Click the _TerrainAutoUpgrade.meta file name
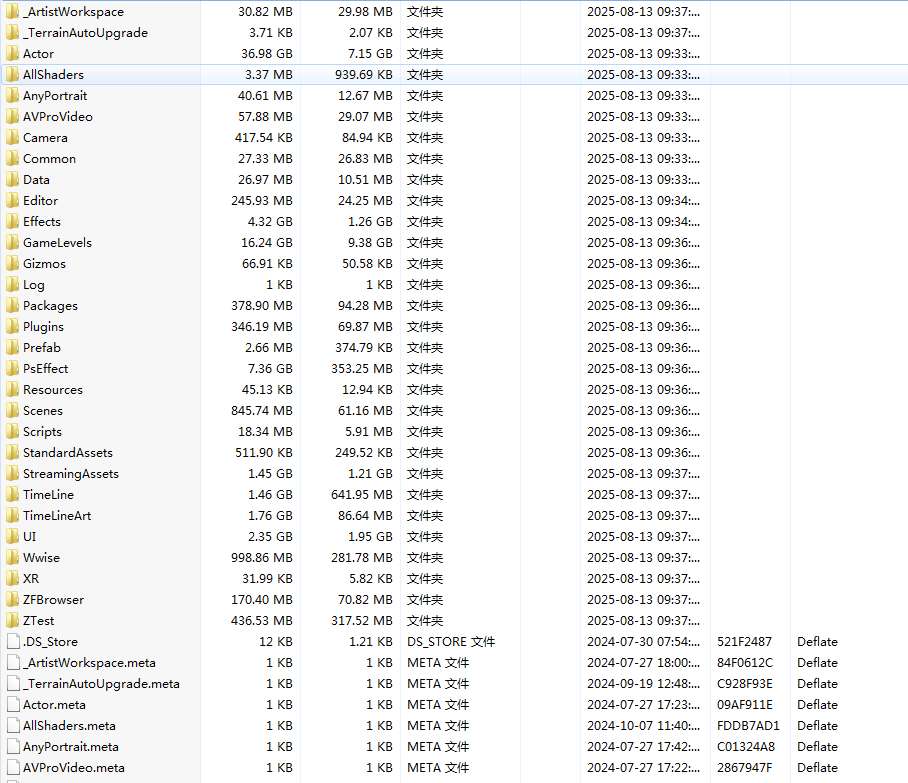Image resolution: width=908 pixels, height=783 pixels. pos(101,683)
